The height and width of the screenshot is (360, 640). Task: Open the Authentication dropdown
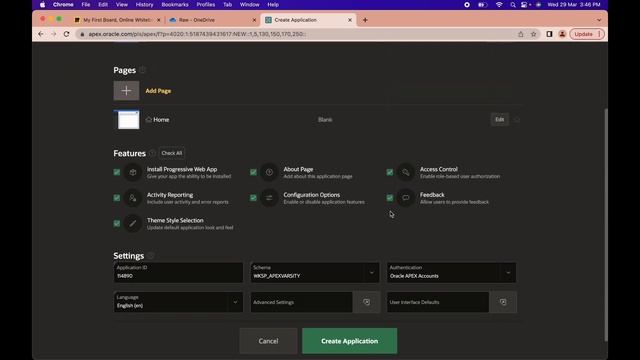click(x=451, y=272)
